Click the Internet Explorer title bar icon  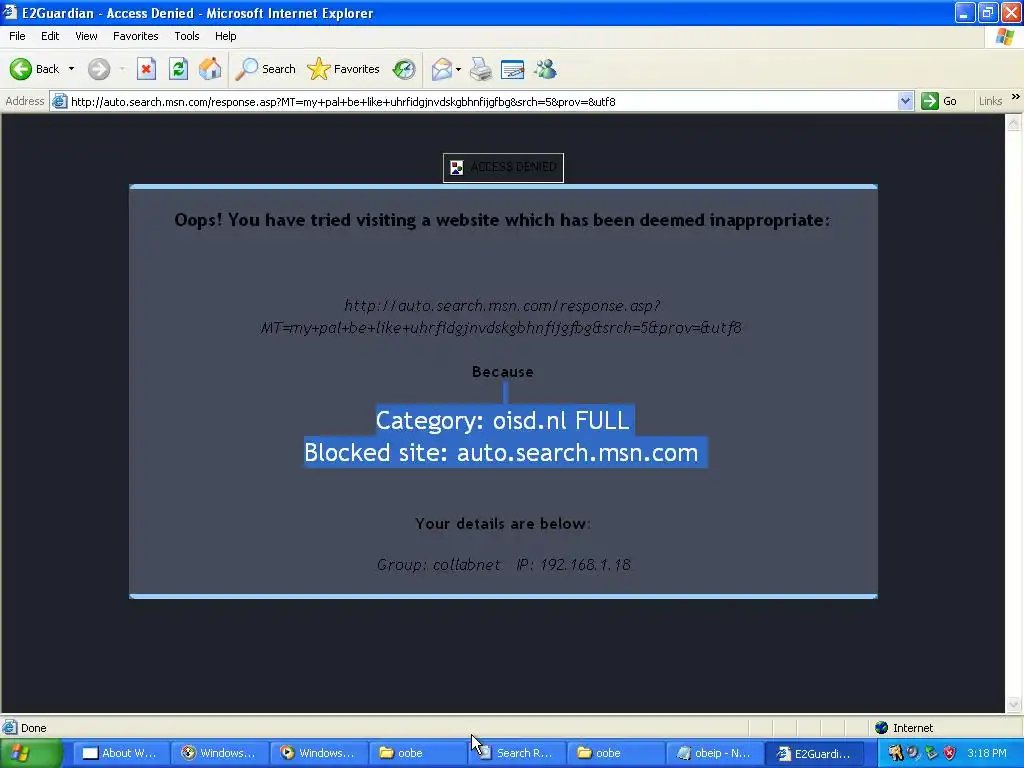click(x=10, y=12)
